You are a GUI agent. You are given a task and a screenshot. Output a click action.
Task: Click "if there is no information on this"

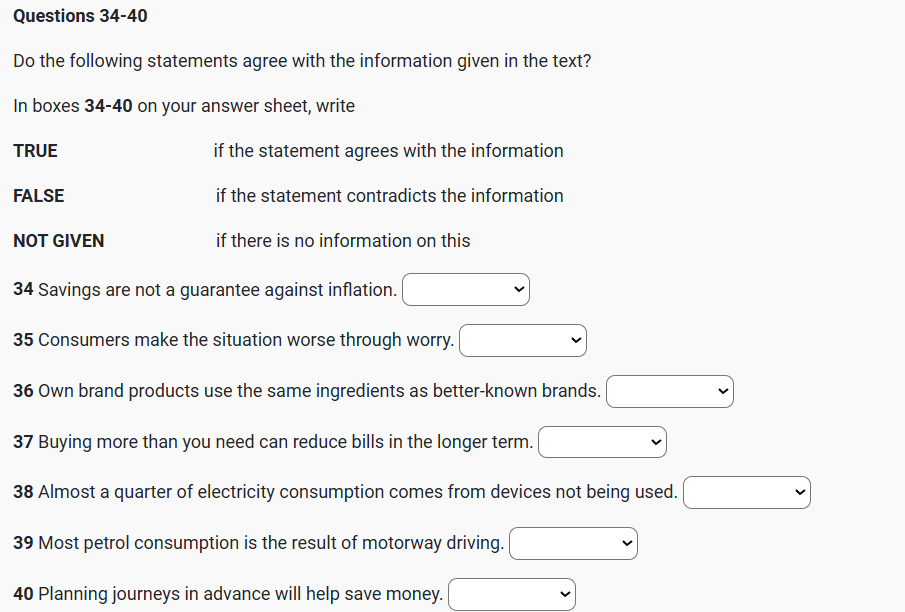[342, 241]
